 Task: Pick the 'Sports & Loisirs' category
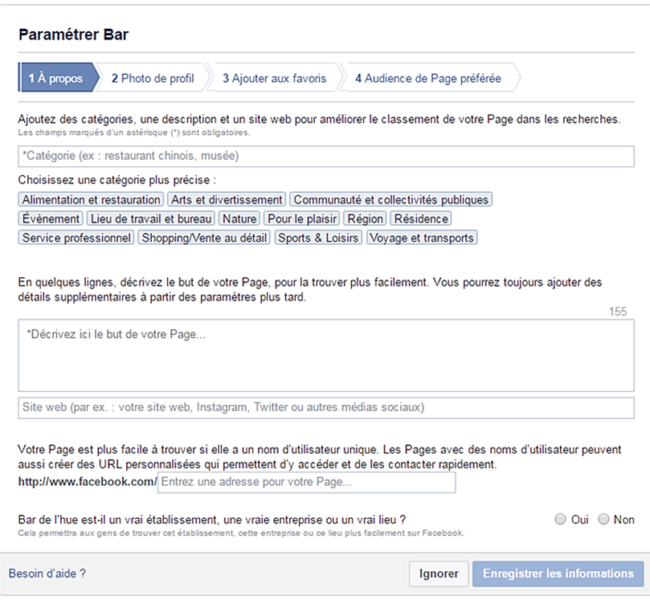pyautogui.click(x=318, y=238)
